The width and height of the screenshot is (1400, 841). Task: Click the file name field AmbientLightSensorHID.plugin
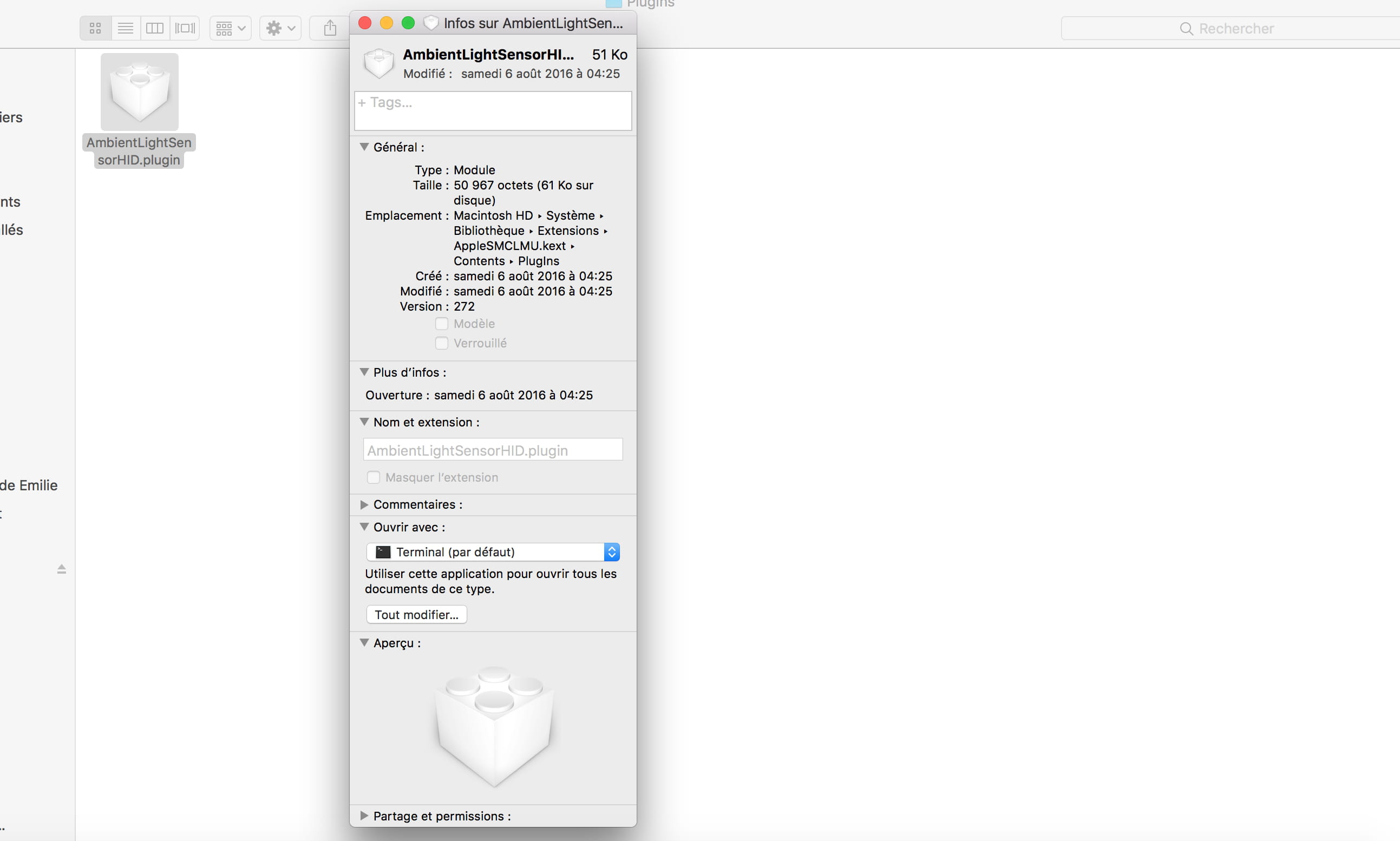click(x=493, y=450)
